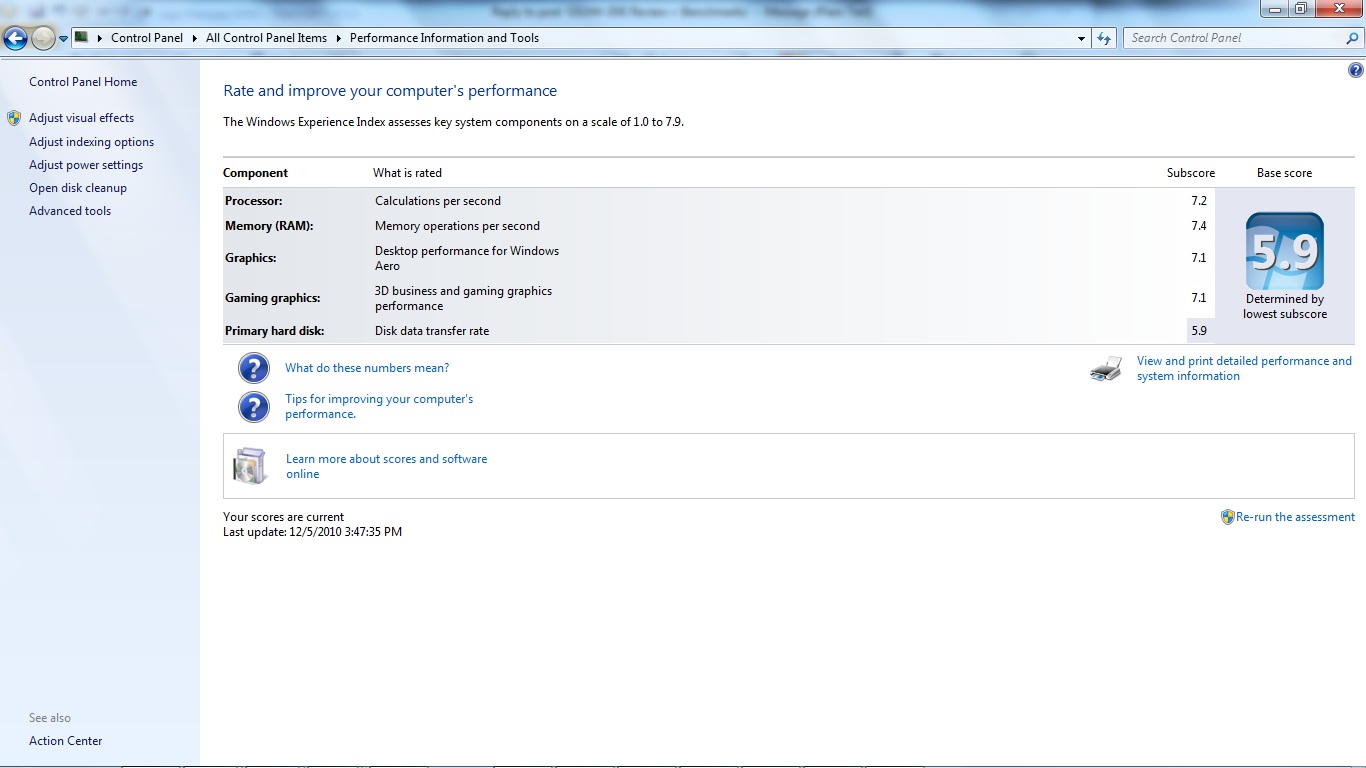Screen dimensions: 1366x768
Task: Open the Help question mark icon
Action: tap(1355, 70)
